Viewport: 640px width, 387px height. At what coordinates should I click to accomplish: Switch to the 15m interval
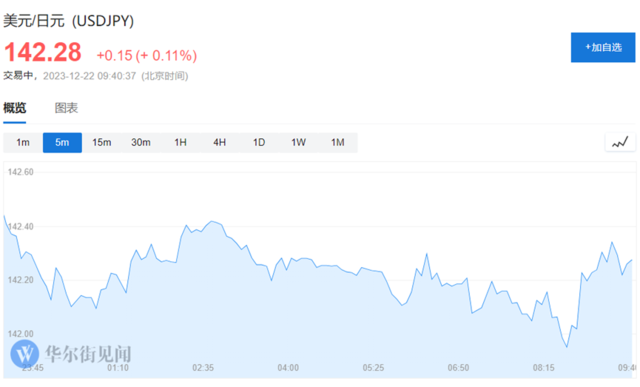pos(102,142)
